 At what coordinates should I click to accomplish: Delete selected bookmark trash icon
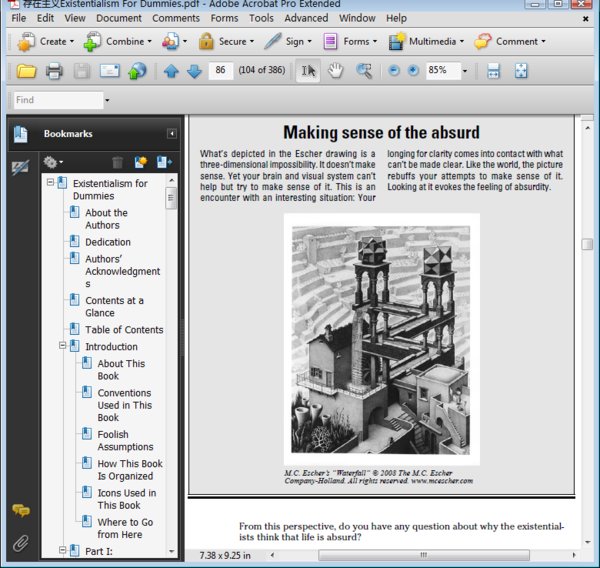pos(117,162)
